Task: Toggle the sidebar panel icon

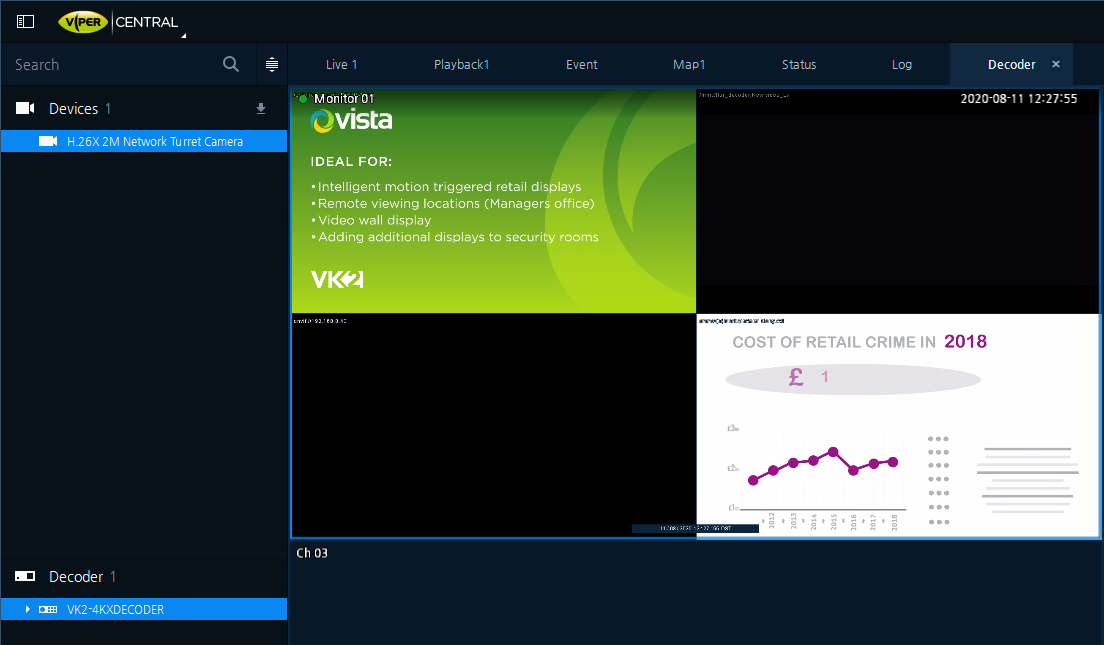Action: pos(25,22)
